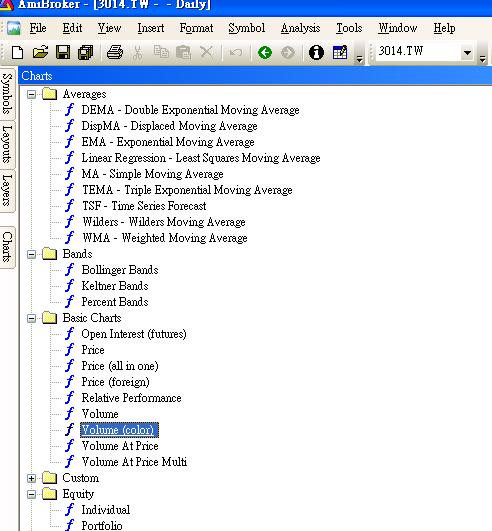Switch to the Charts side tab
The width and height of the screenshot is (492, 531).
[7, 247]
